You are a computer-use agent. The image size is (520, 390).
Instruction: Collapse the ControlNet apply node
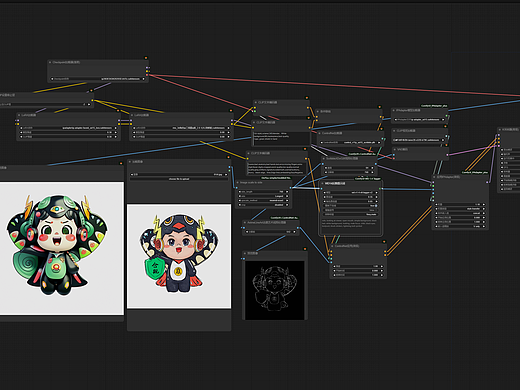pos(332,246)
